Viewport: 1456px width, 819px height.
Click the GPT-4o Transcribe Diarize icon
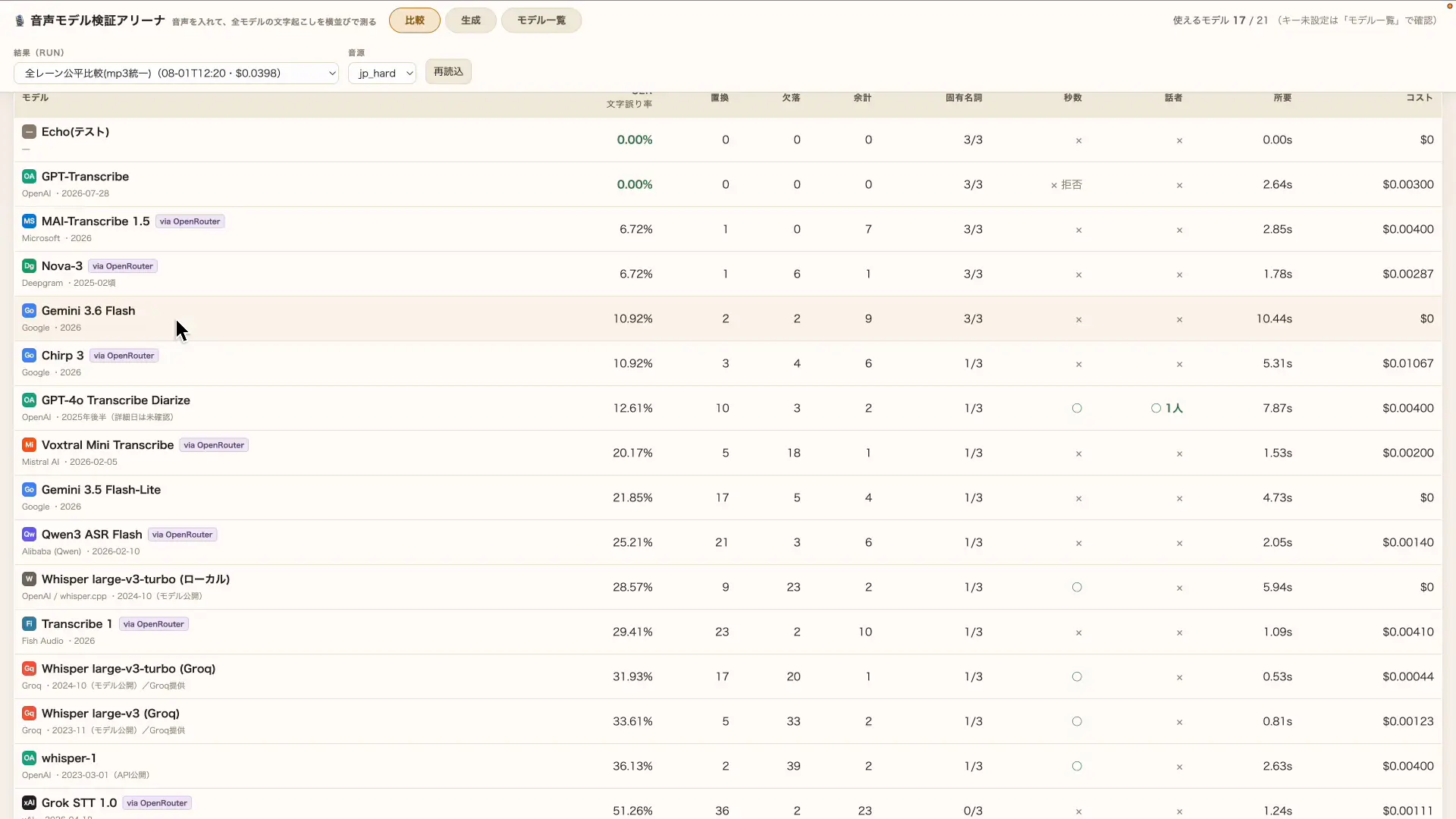[29, 400]
